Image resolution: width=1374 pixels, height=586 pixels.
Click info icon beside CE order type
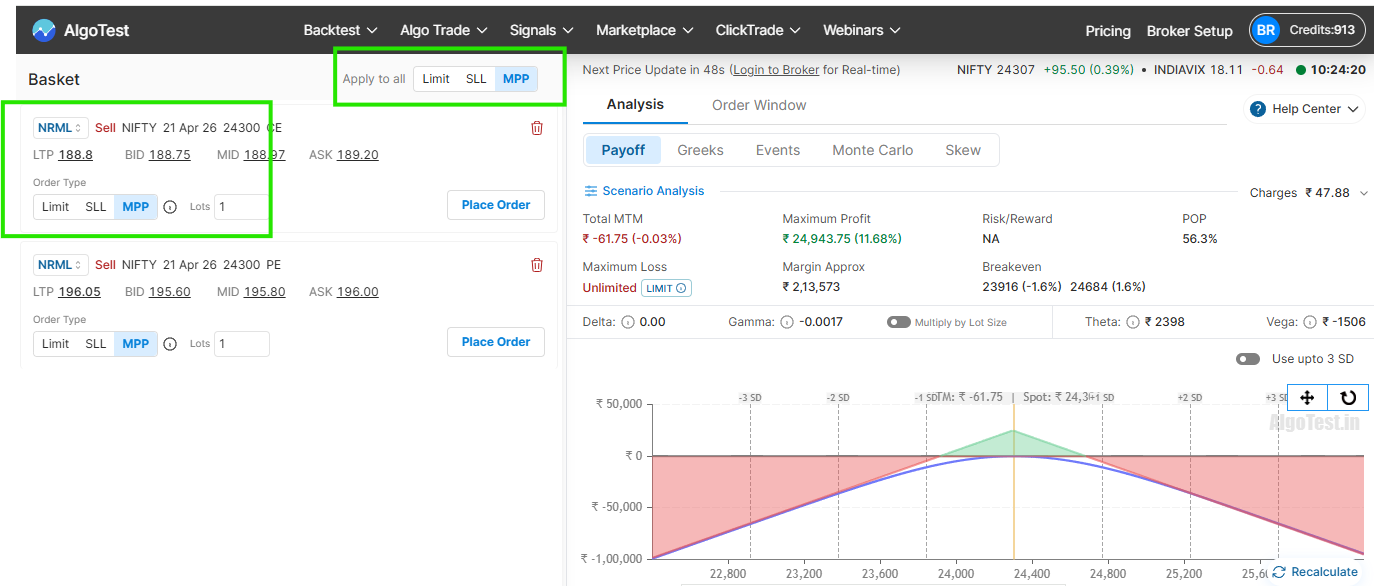tap(170, 207)
